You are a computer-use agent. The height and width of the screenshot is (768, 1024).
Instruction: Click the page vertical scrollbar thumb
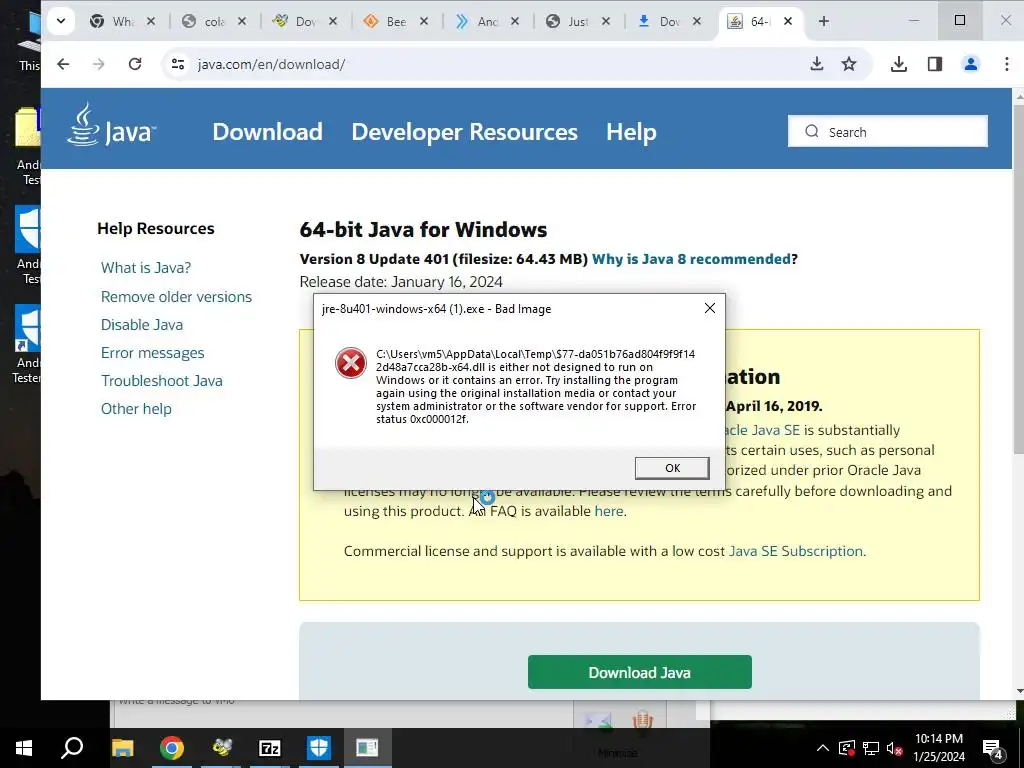pos(1018,277)
